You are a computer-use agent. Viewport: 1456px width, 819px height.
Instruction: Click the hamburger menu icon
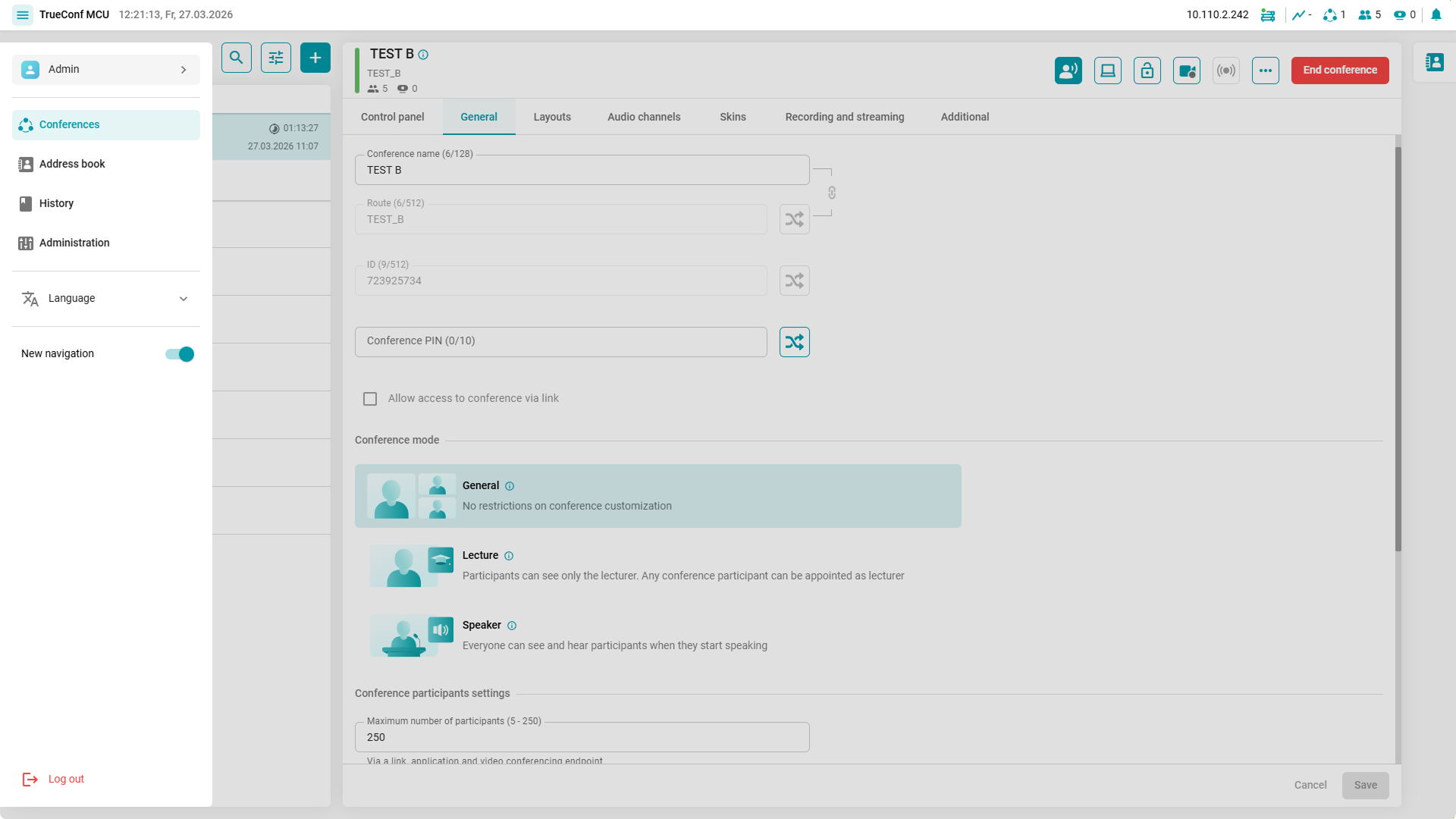[x=23, y=14]
